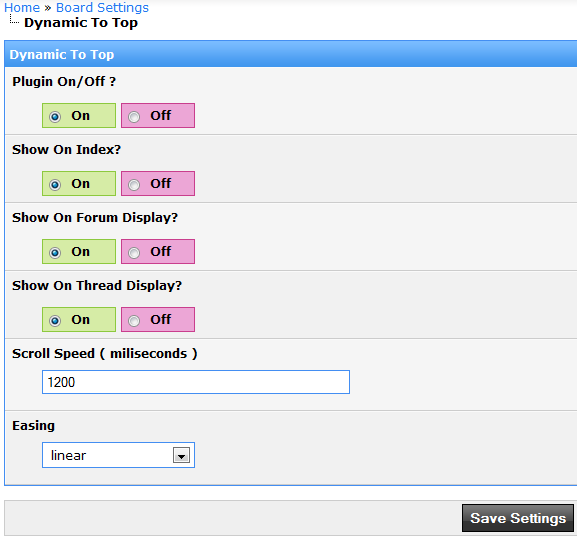
Task: Click the Easing setting label
Action: click(x=33, y=425)
